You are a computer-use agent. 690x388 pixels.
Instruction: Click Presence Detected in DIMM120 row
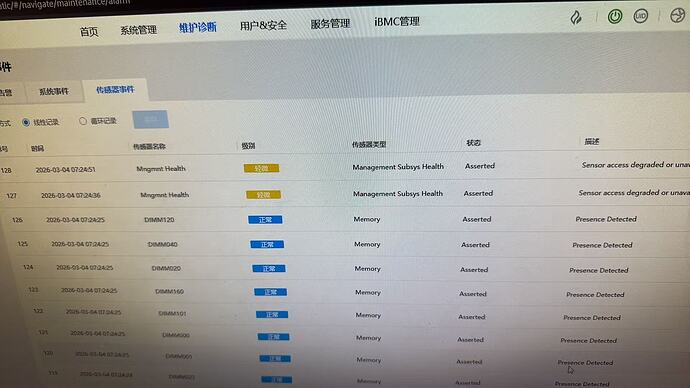(x=606, y=219)
